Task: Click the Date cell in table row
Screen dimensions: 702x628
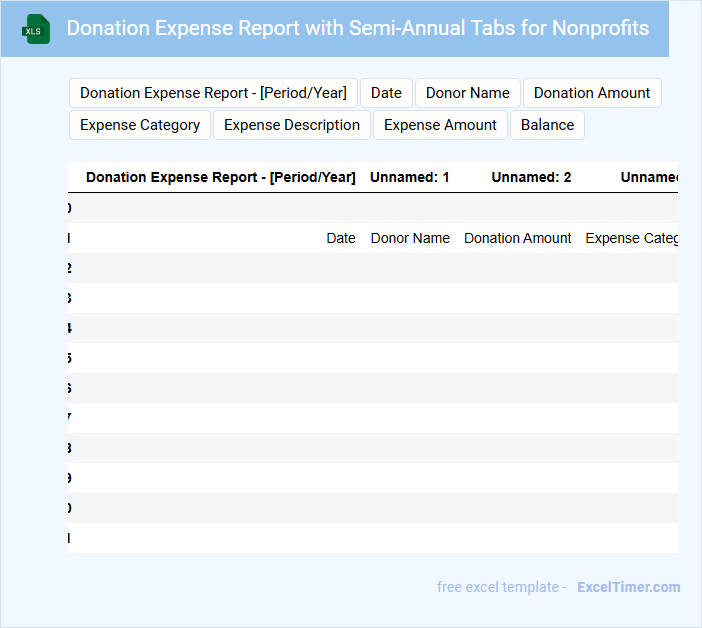Action: (x=340, y=238)
